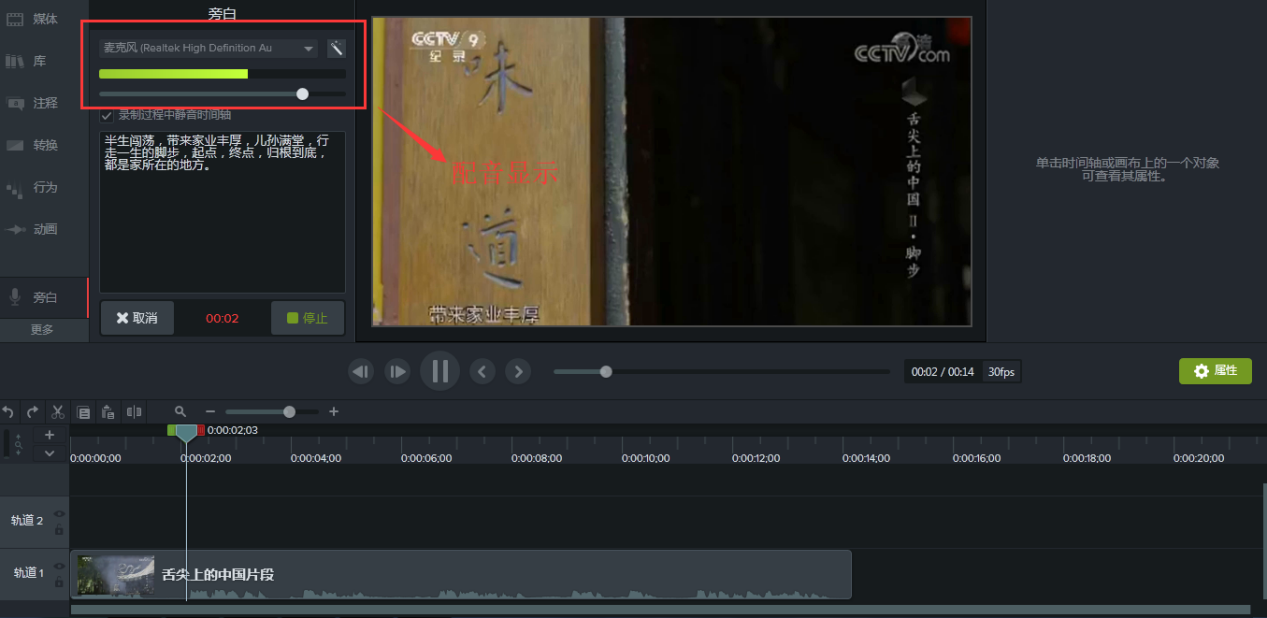This screenshot has width=1267, height=618.
Task: Switch to the 注释 annotations tab
Action: point(44,103)
